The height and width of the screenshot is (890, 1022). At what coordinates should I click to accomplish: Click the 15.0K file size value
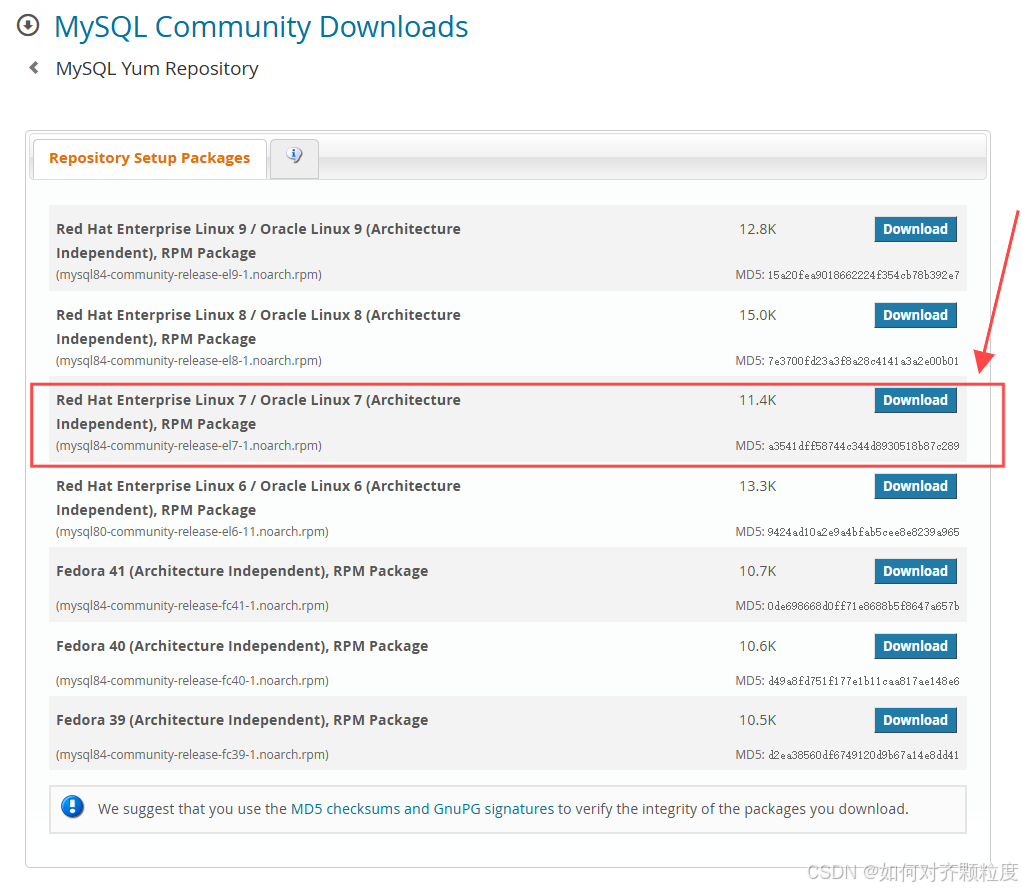pos(757,315)
